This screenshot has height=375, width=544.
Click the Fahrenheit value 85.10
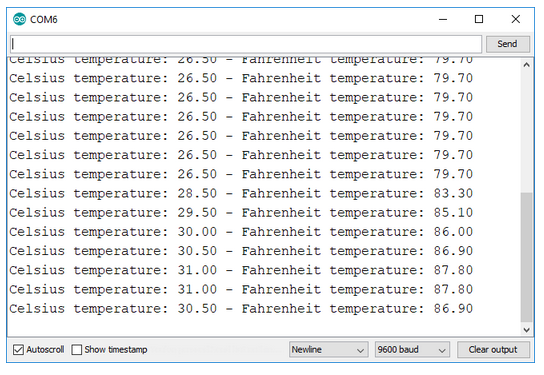tap(453, 212)
